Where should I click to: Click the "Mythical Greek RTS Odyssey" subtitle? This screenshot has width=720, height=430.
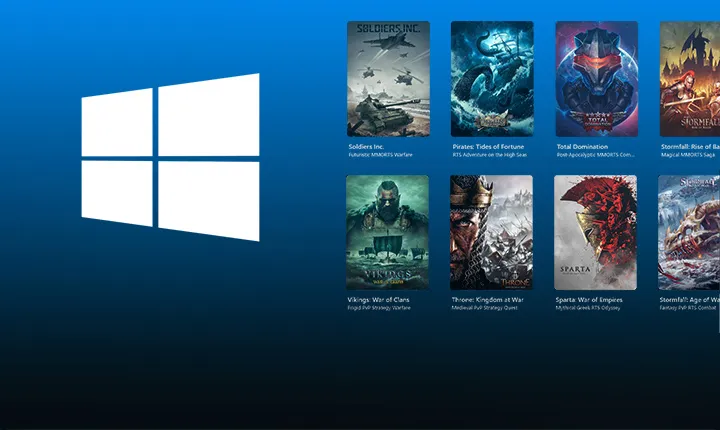coord(589,308)
